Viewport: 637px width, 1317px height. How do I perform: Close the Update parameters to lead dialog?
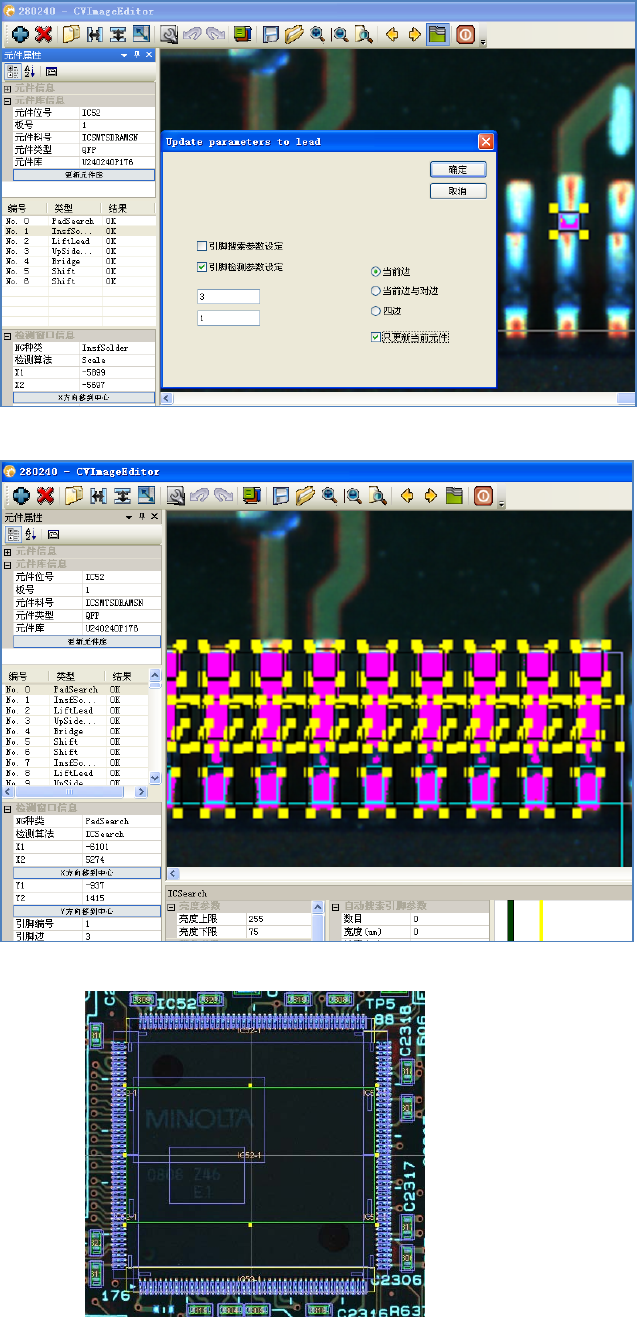click(x=485, y=142)
